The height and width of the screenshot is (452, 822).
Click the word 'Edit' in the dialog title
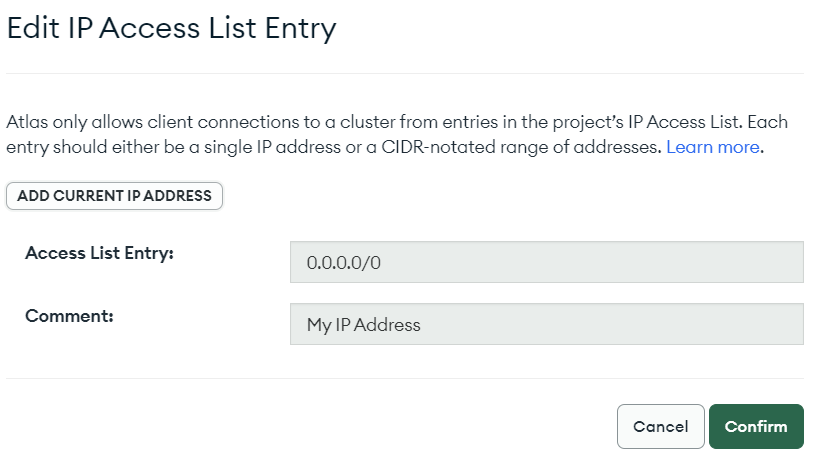pos(33,29)
